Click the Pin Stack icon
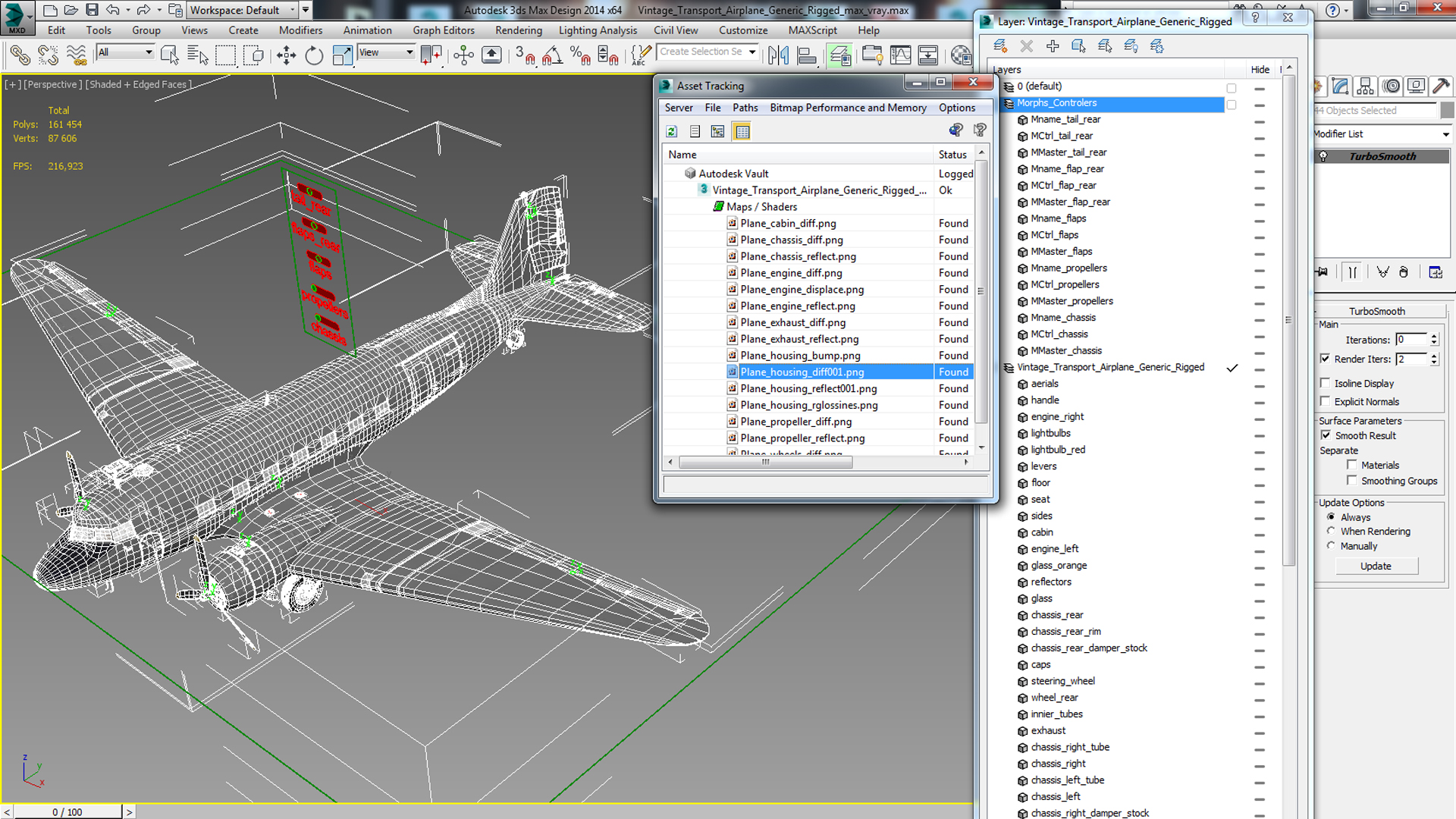This screenshot has width=1456, height=819. 1323,271
